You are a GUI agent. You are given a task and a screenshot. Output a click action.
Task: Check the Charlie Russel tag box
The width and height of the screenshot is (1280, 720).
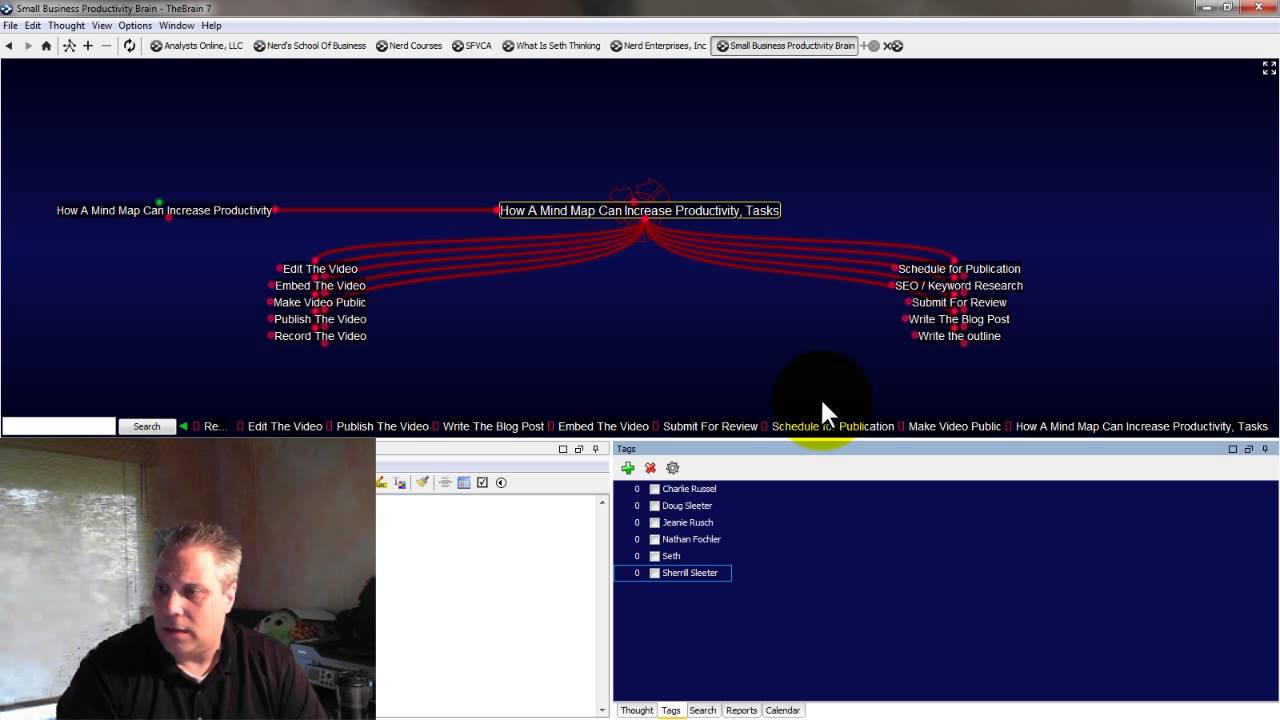pos(655,489)
